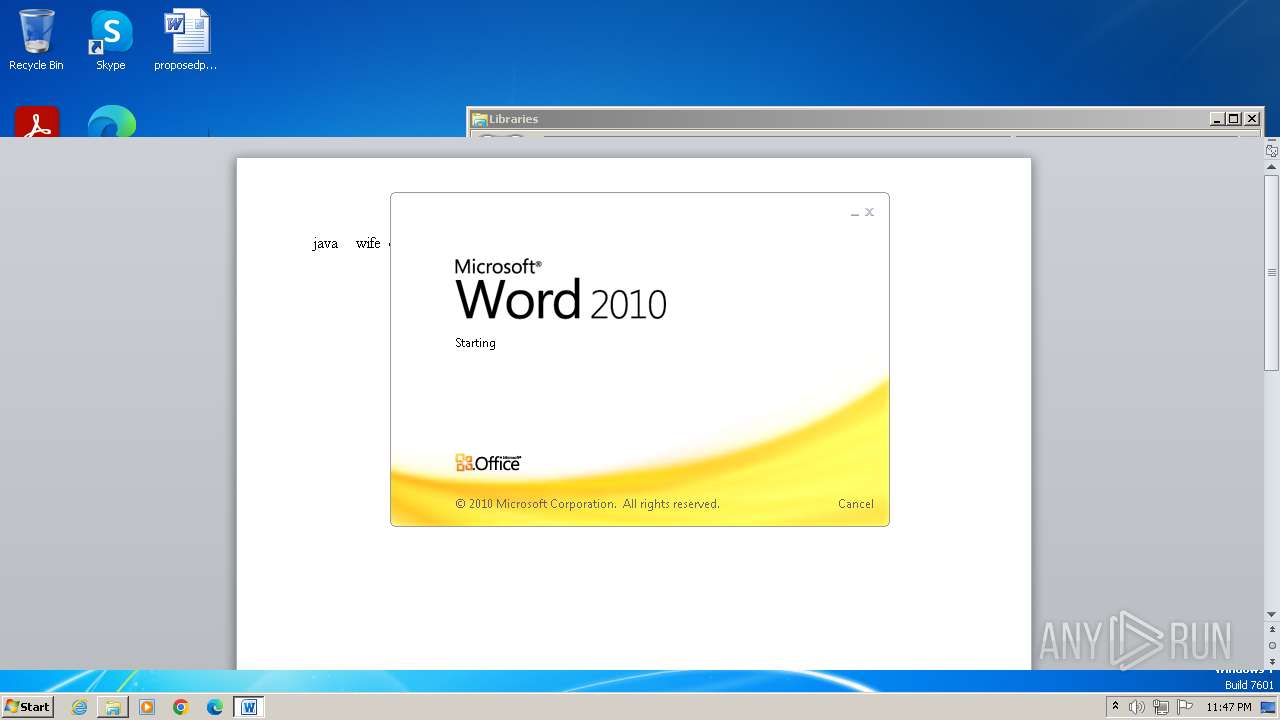Launch Internet Explorer from the taskbar

tap(79, 707)
